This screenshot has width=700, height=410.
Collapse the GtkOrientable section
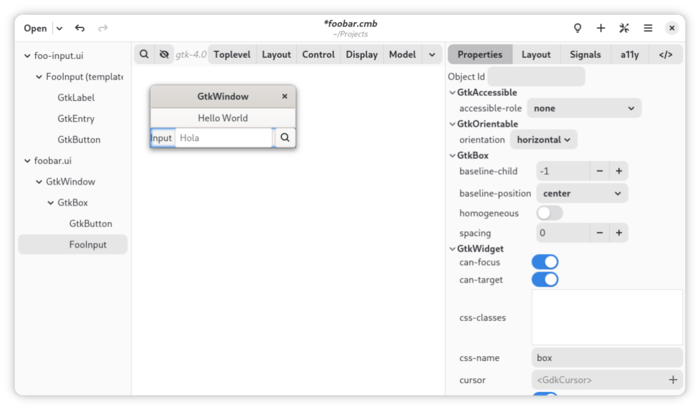[452, 124]
